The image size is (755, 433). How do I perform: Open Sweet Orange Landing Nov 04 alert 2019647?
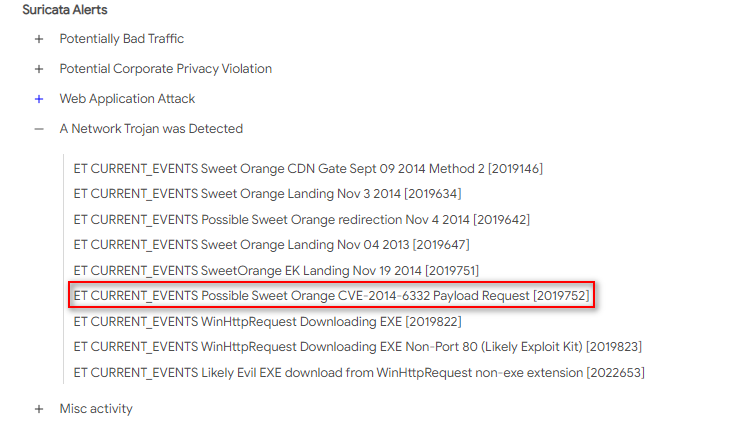tap(272, 245)
